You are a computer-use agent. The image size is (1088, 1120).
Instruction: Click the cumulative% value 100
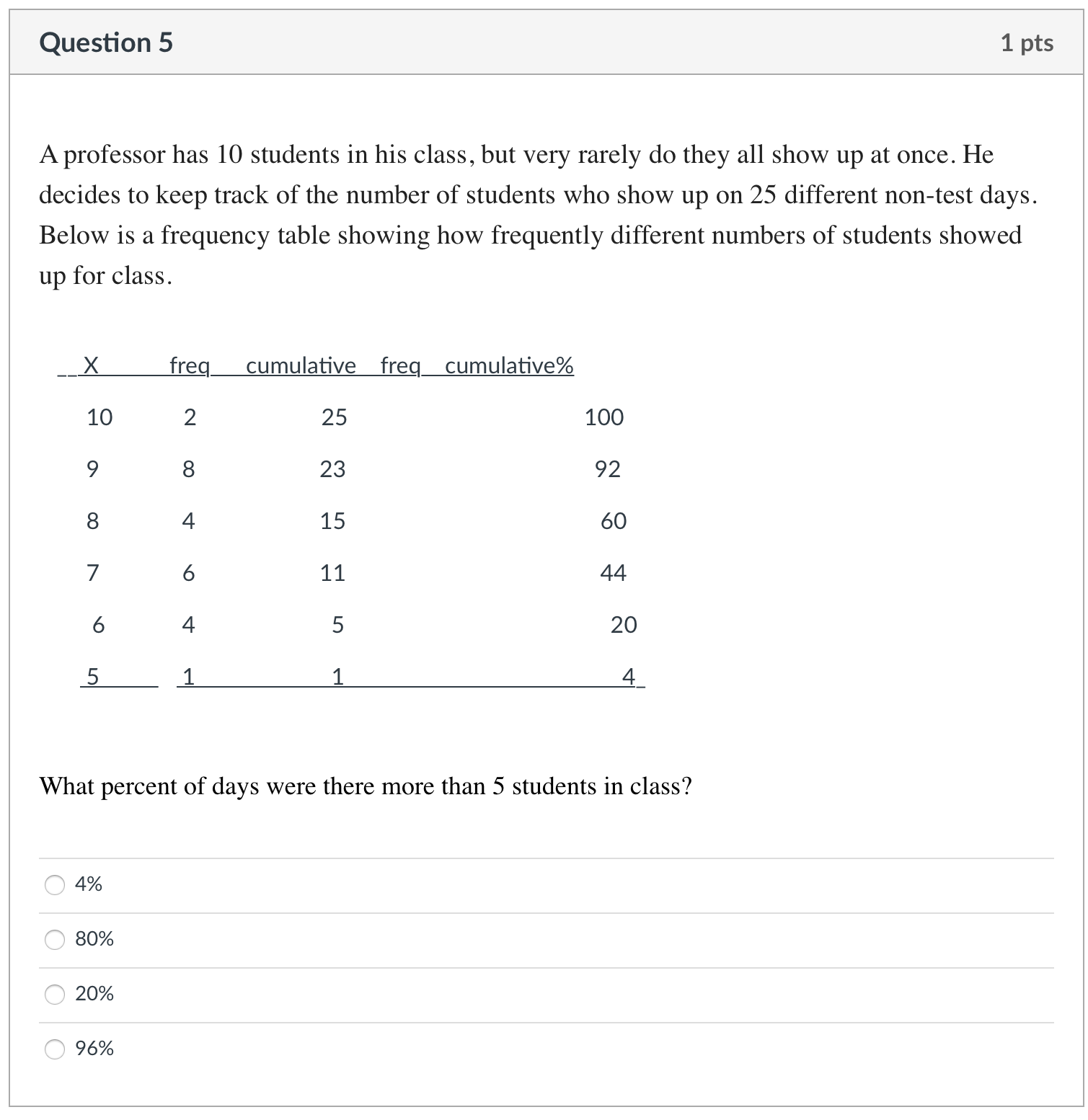[603, 417]
